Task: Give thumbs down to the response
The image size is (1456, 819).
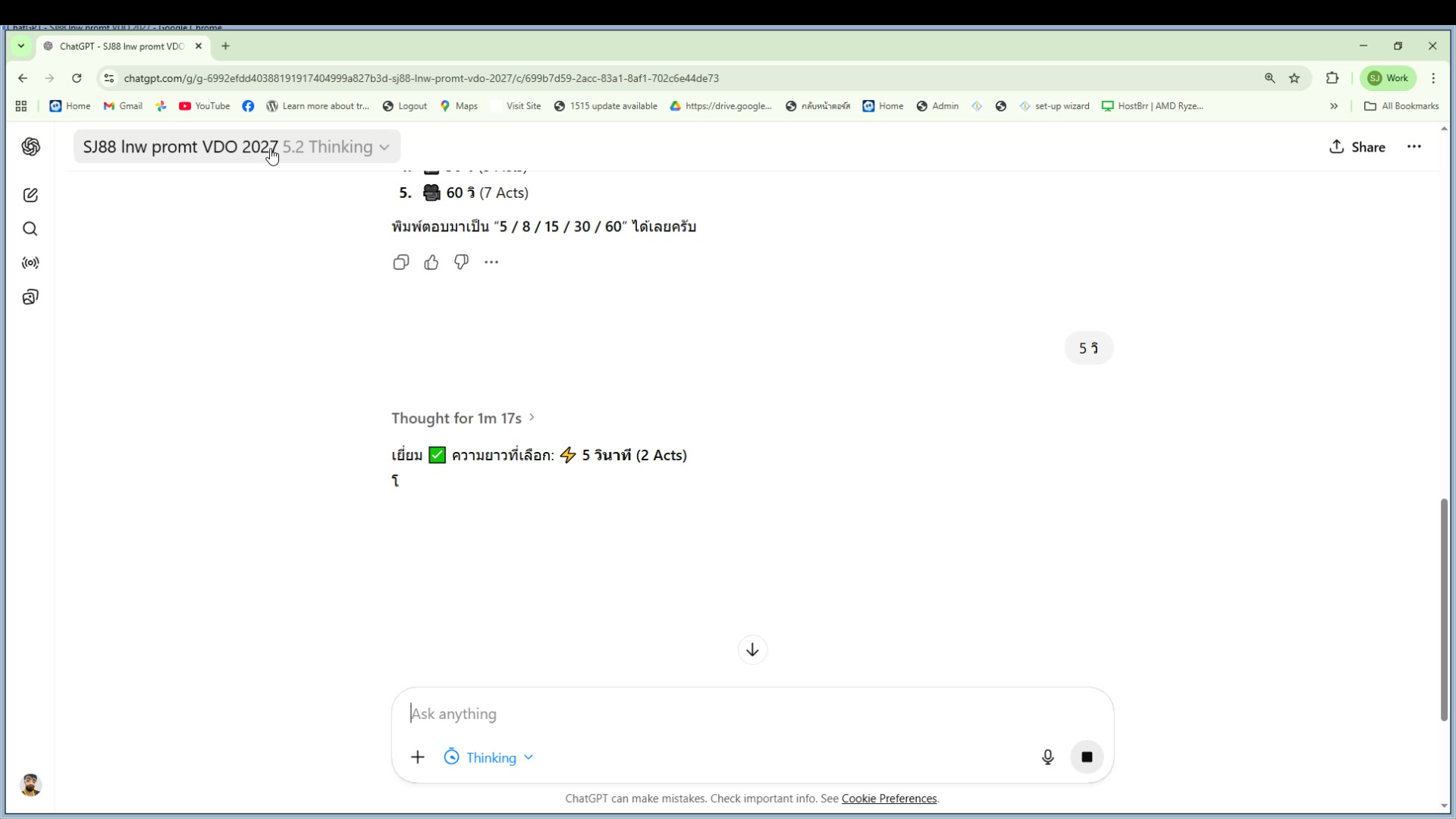Action: 461,262
